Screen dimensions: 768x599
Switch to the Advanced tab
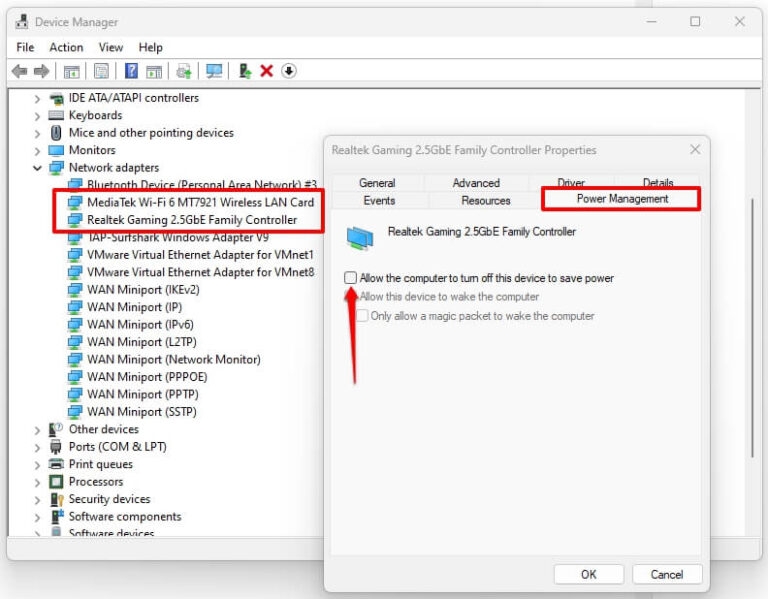(476, 183)
